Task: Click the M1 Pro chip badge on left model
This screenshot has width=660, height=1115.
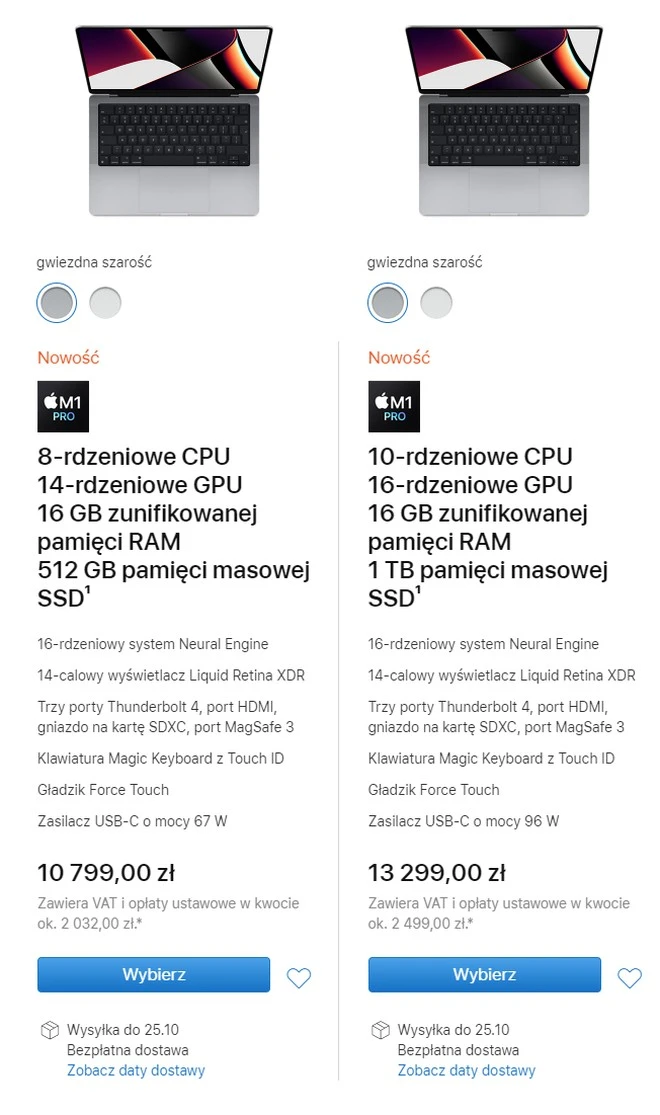Action: pos(63,406)
